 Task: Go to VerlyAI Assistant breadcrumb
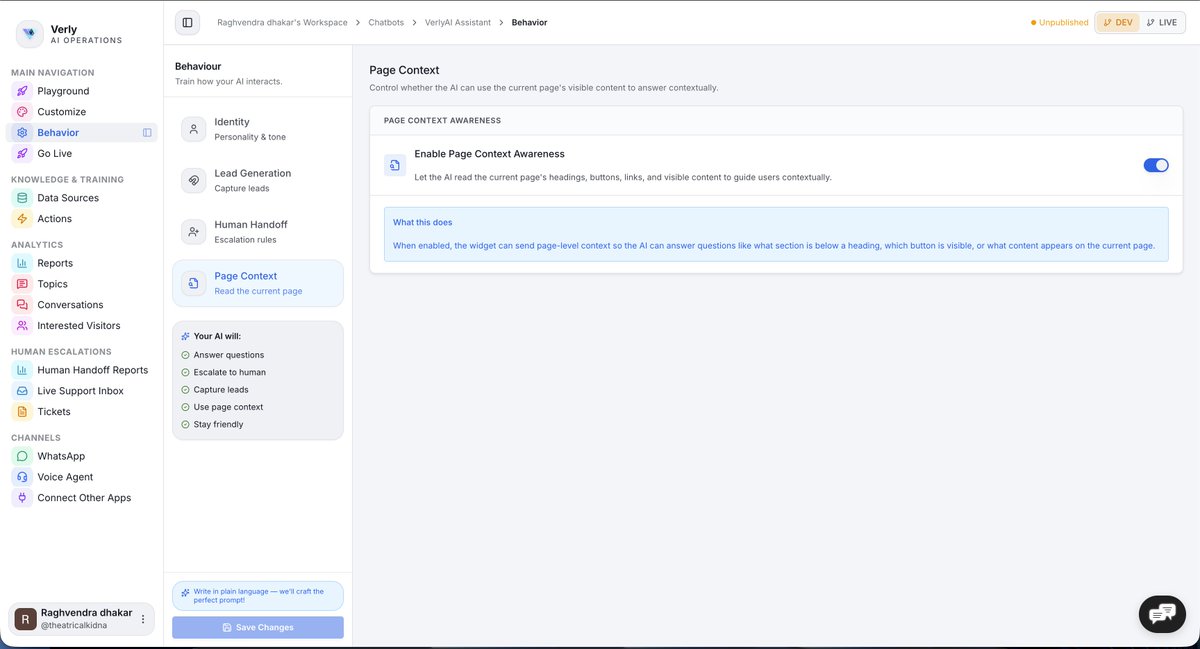point(458,22)
